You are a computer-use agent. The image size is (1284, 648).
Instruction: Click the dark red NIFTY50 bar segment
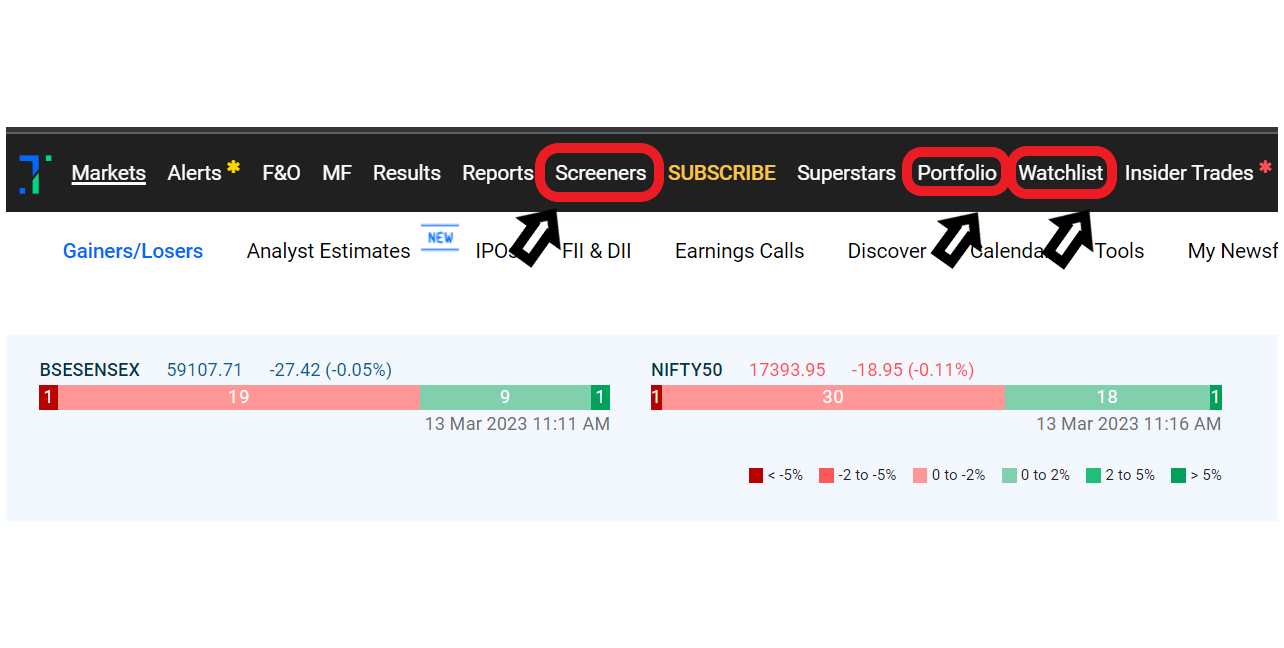[x=656, y=397]
